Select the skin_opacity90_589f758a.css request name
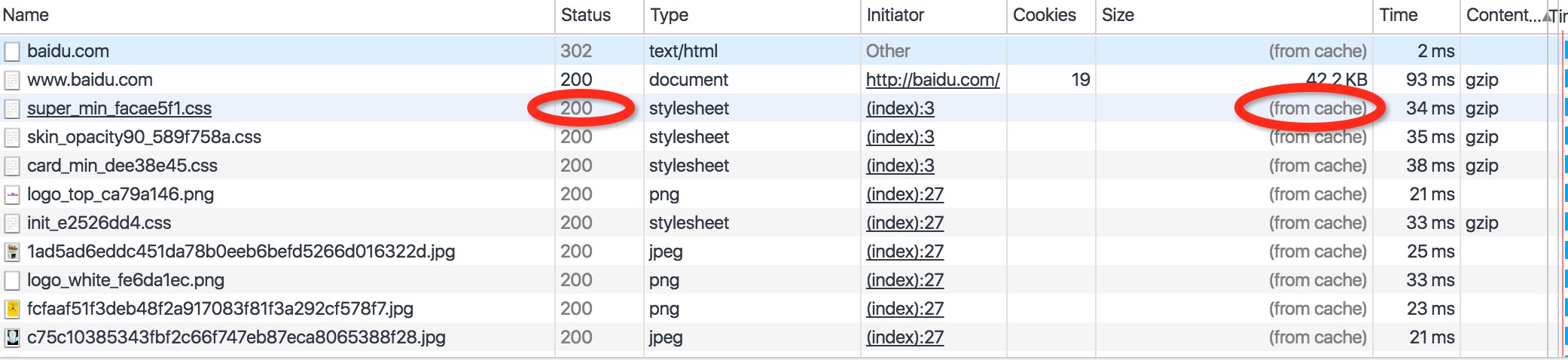 coord(144,137)
